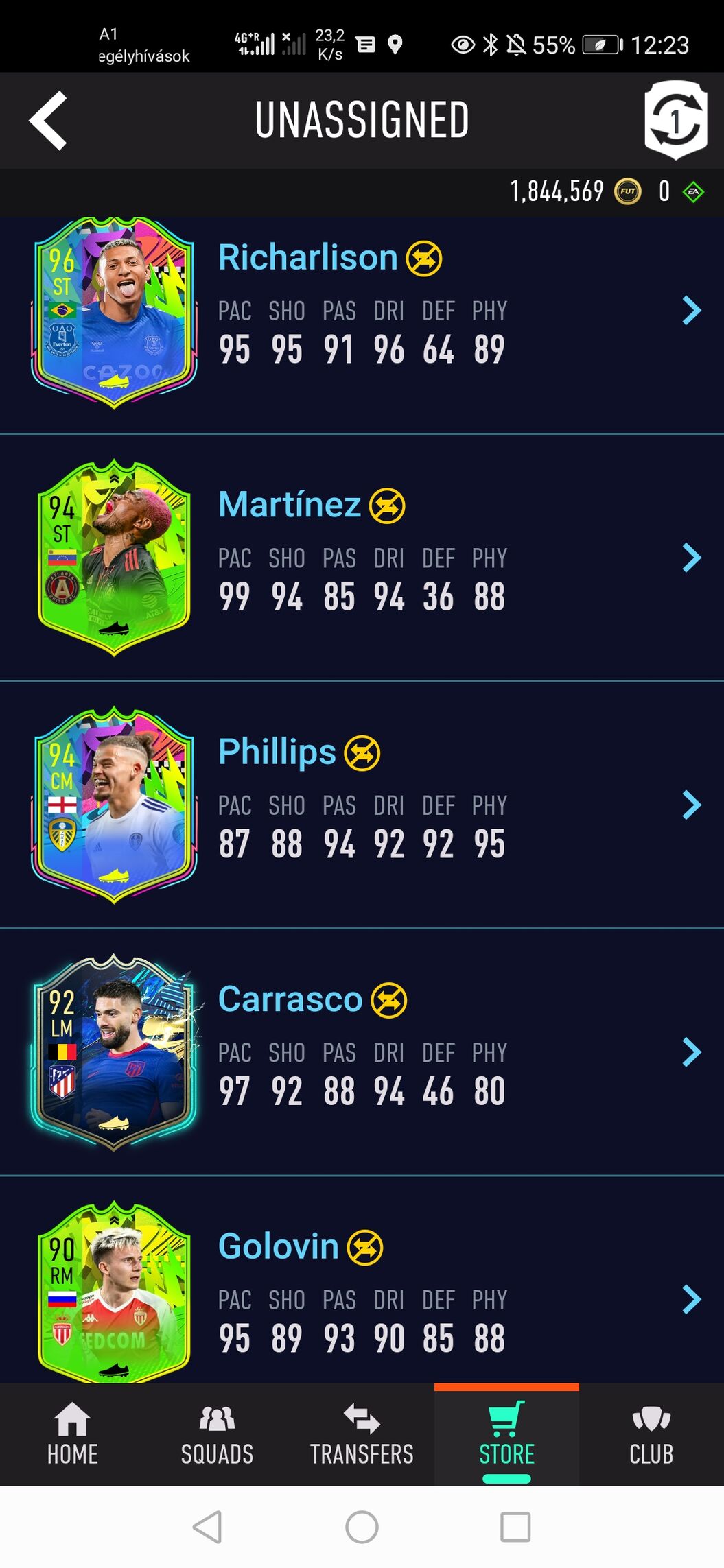Tap untradeable icon next to Martínez
Image resolution: width=724 pixels, height=1568 pixels.
point(387,506)
